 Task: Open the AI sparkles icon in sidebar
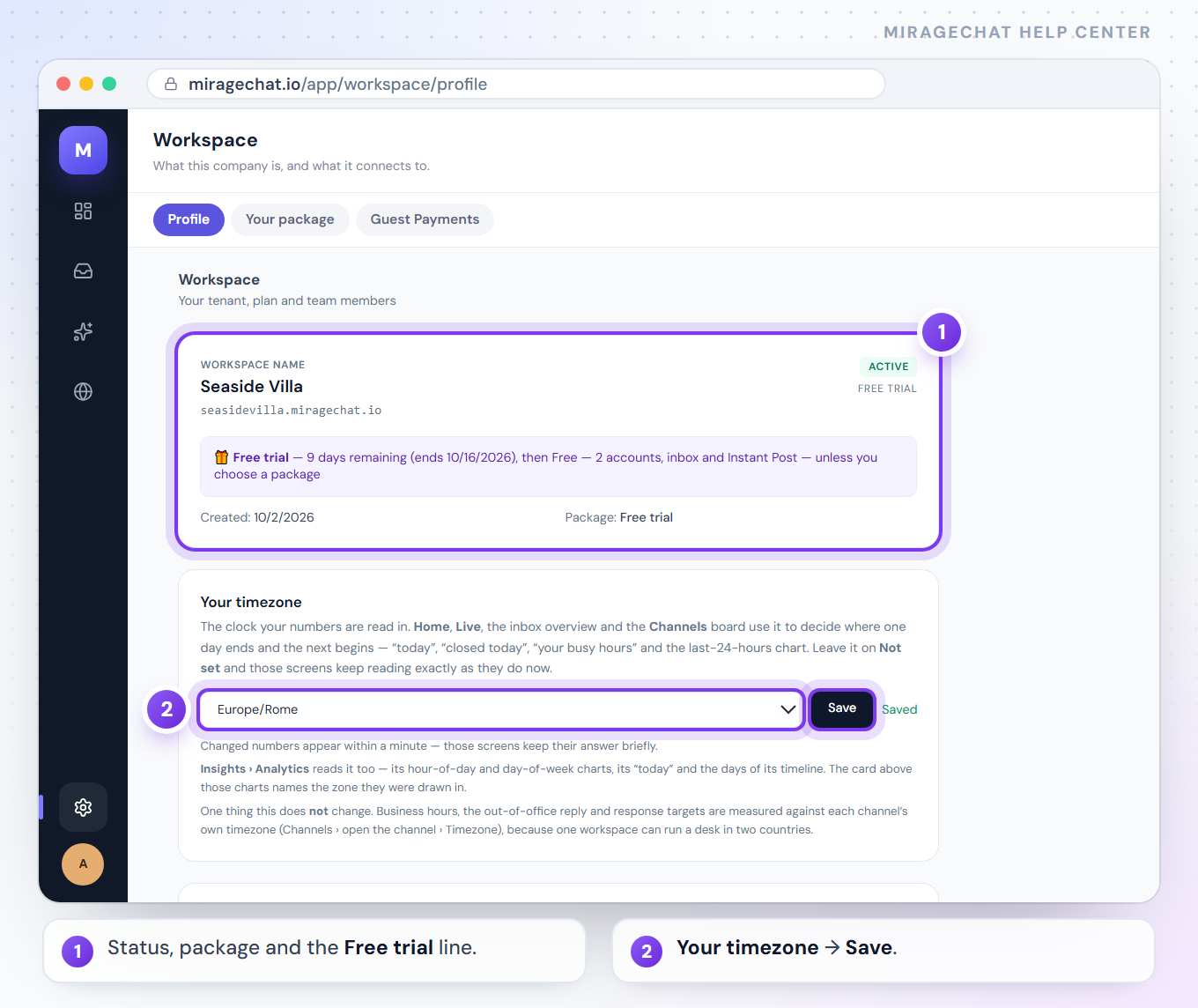click(83, 331)
